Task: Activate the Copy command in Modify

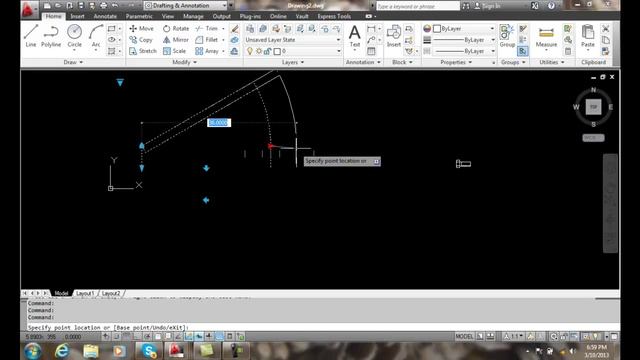Action: tap(141, 40)
